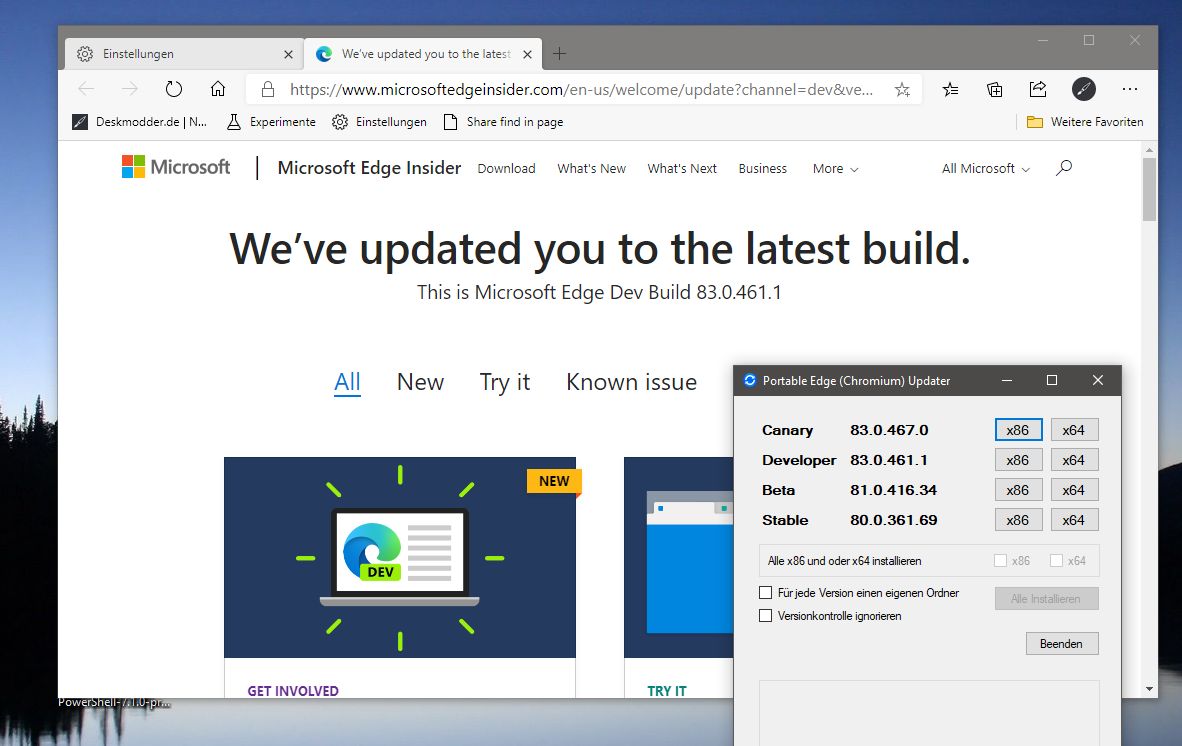The width and height of the screenshot is (1182, 746).
Task: Click x86 button for Stable
Action: [1018, 520]
